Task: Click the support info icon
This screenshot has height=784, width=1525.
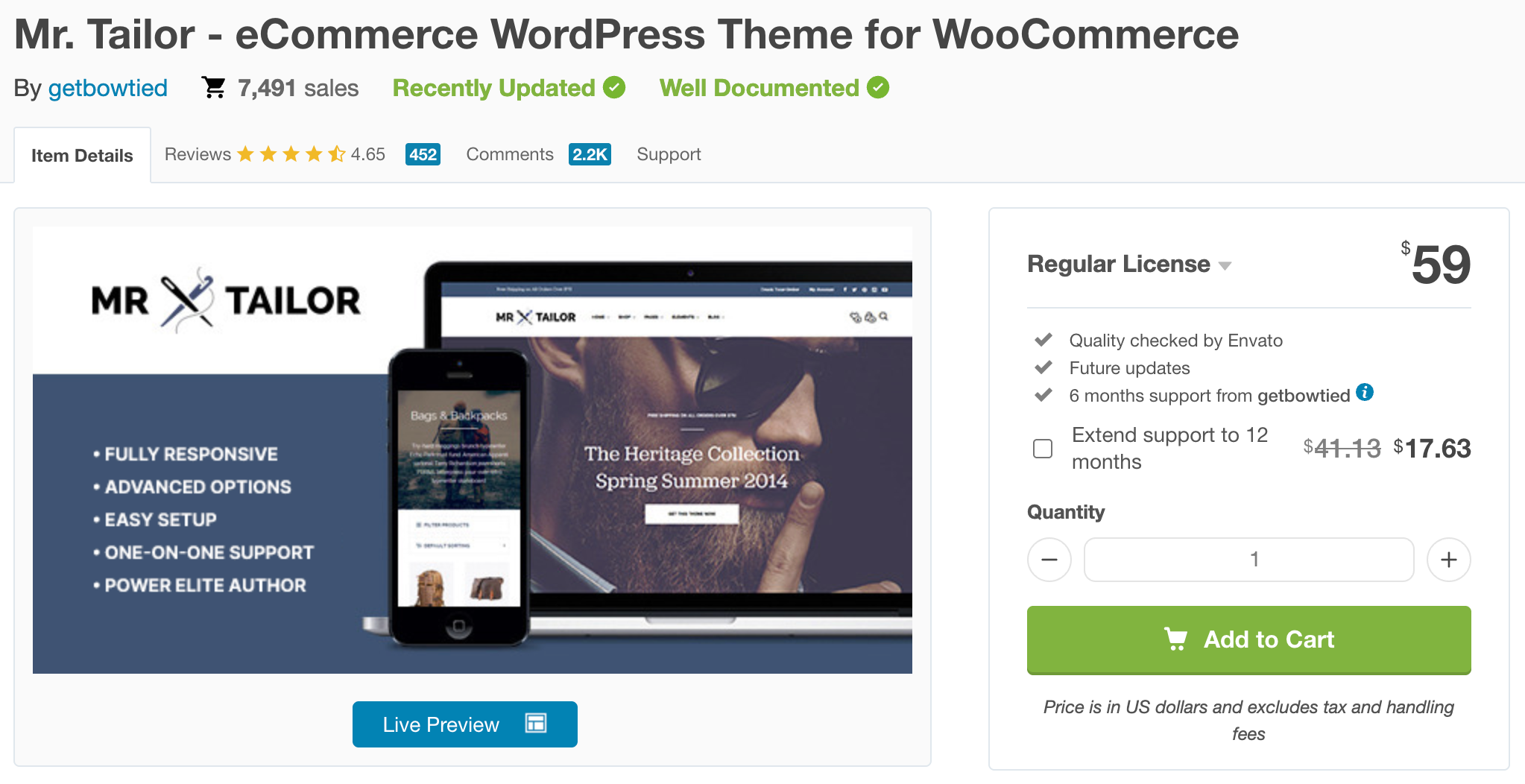Action: click(1365, 392)
